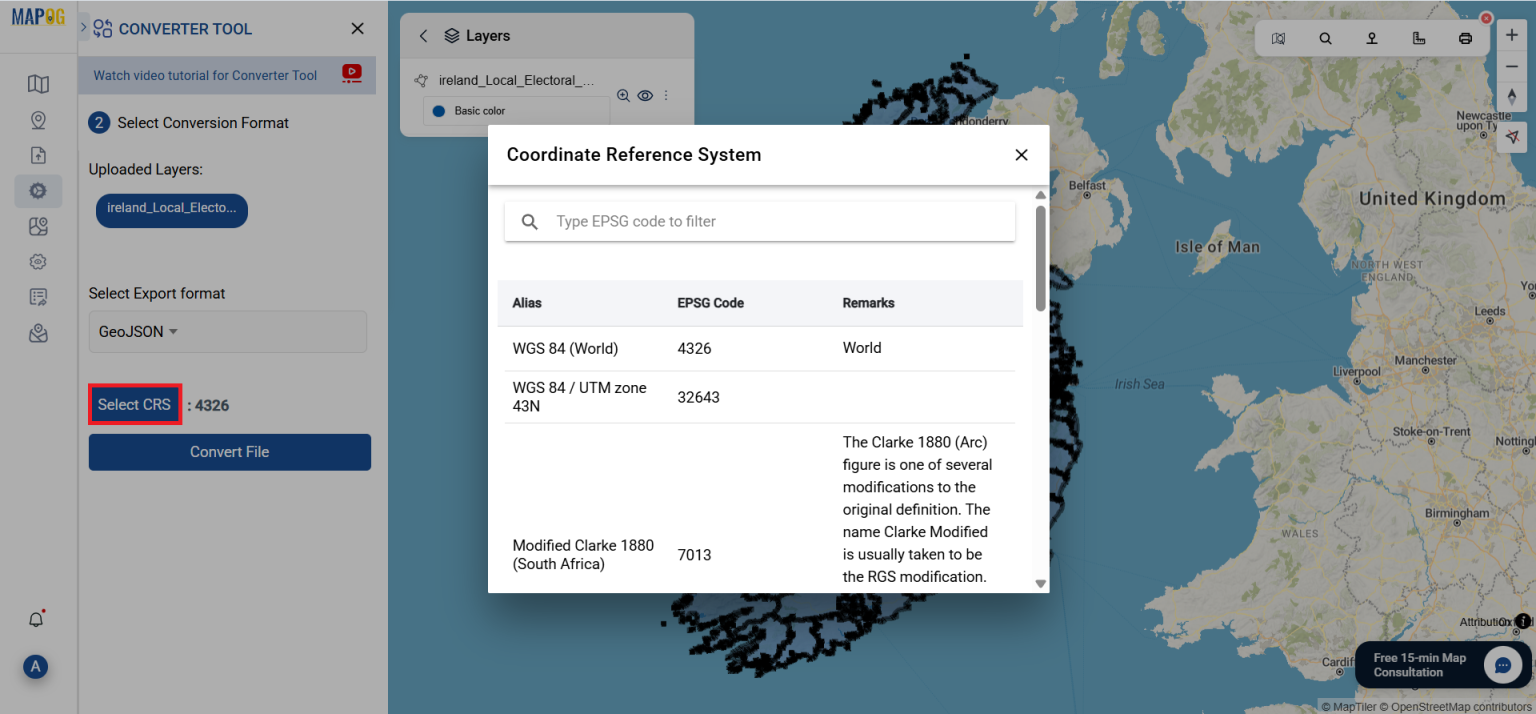Viewport: 1536px width, 714px height.
Task: Open the file upload sidebar icon
Action: pyautogui.click(x=38, y=155)
